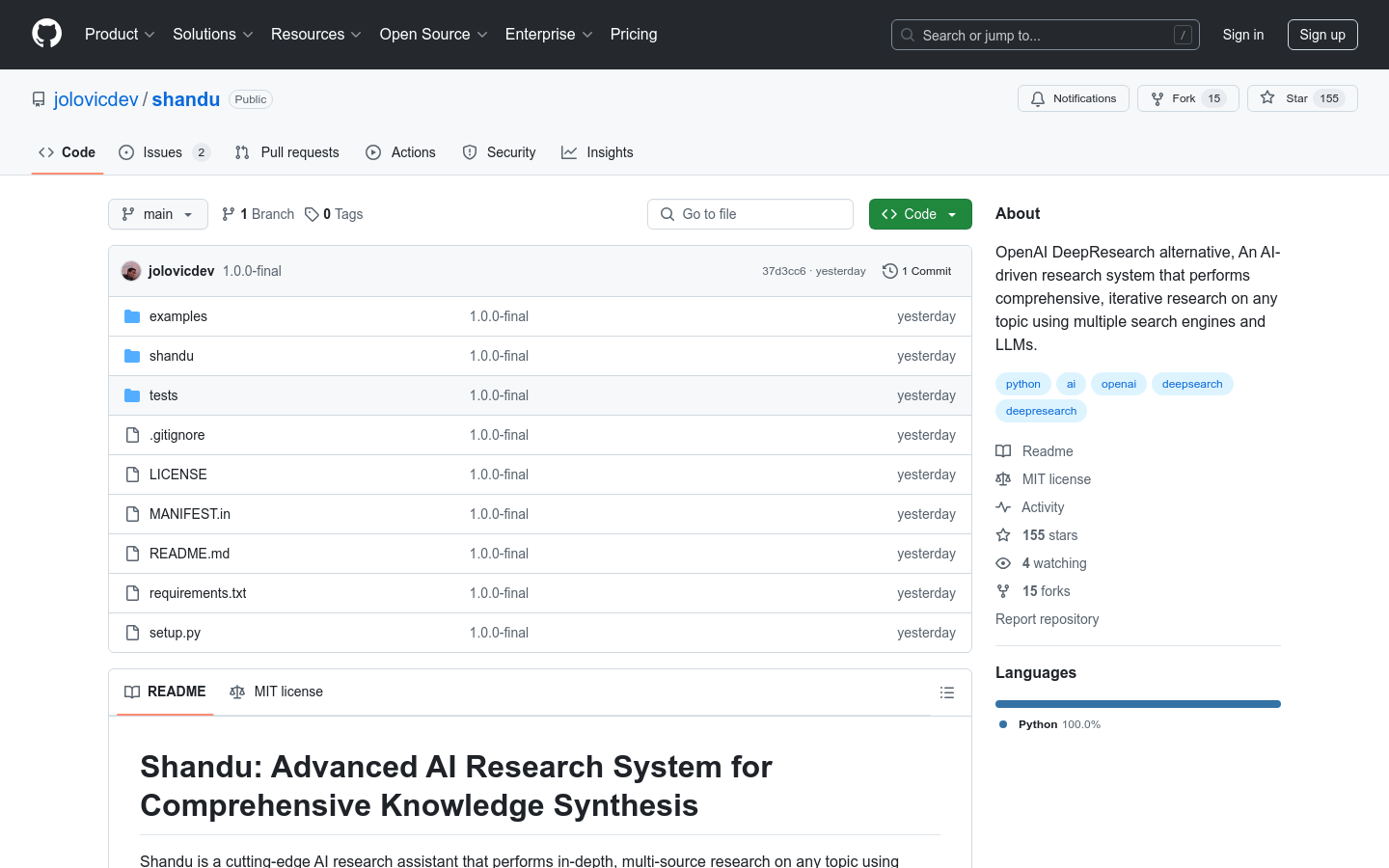Click the blue Python language dot
The width and height of the screenshot is (1389, 868).
pyautogui.click(x=1003, y=724)
